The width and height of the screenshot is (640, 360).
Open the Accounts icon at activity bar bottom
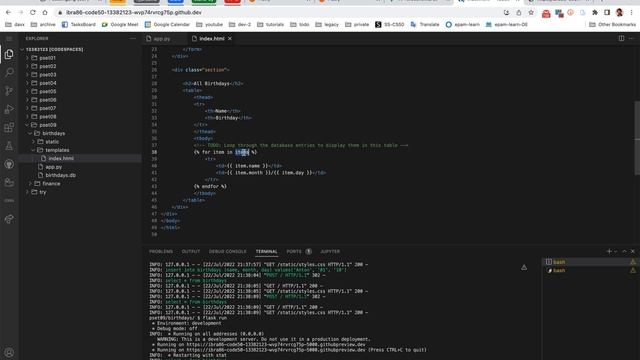pyautogui.click(x=9, y=352)
